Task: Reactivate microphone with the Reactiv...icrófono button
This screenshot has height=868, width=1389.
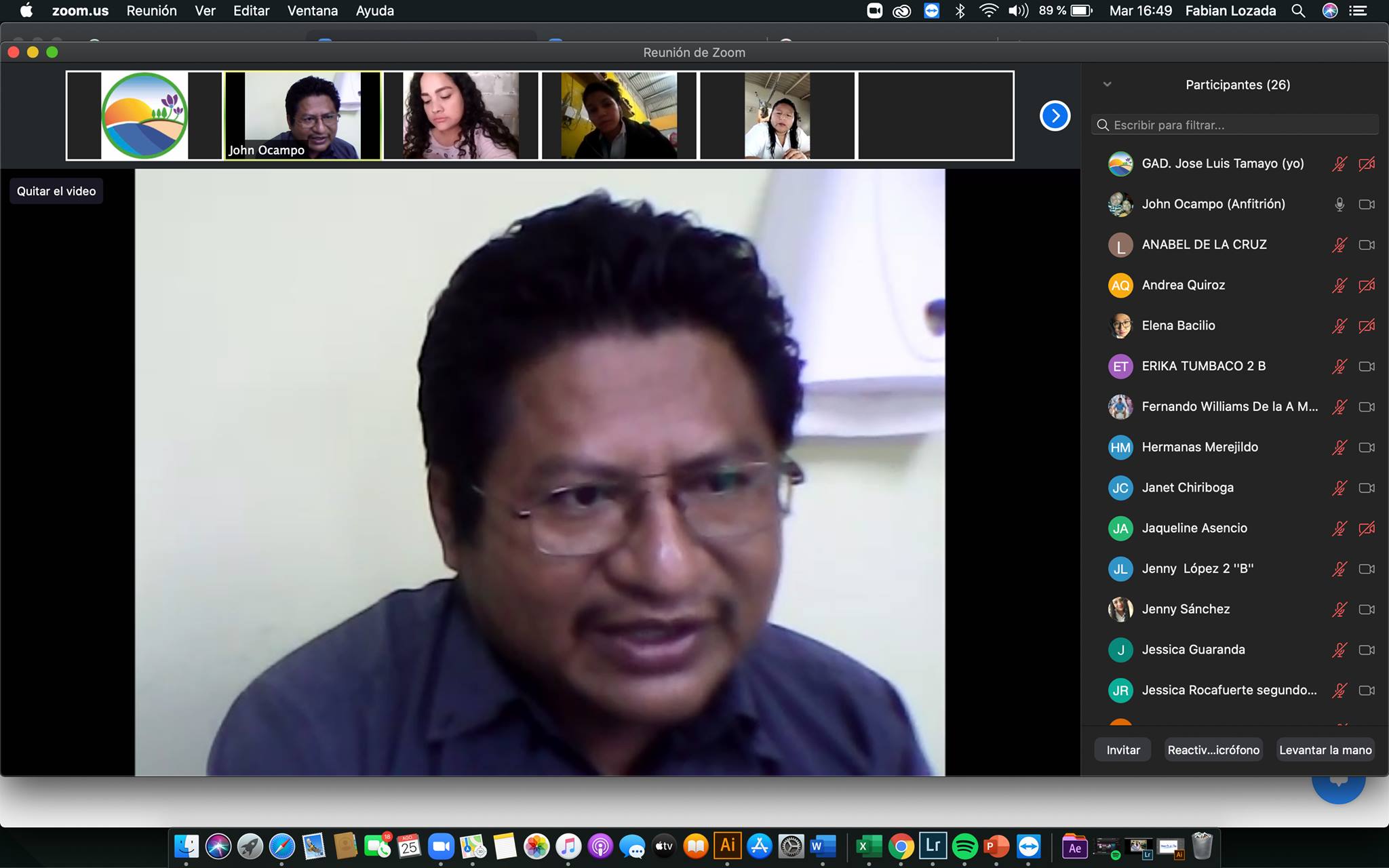Action: [1213, 750]
